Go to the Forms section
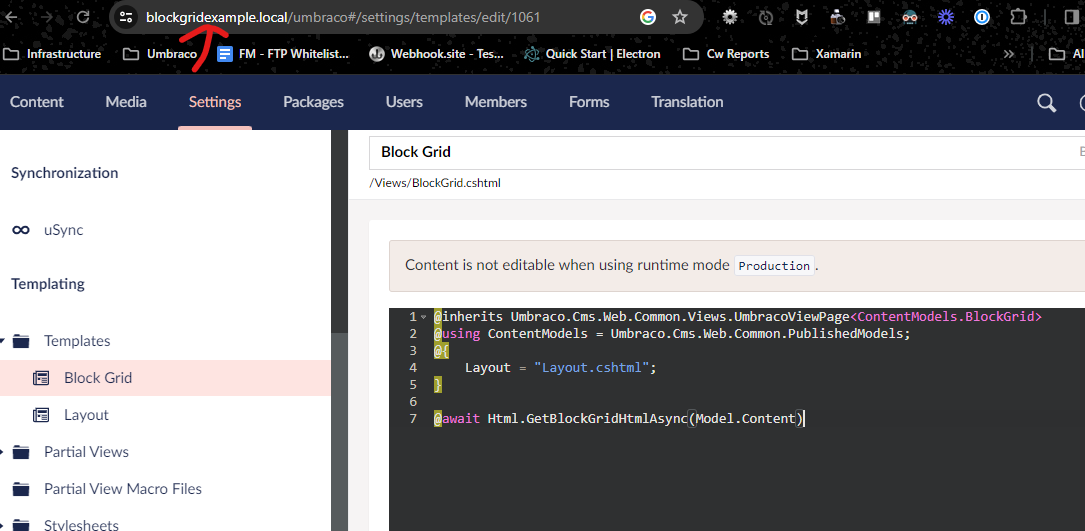Screen dimensions: 1085x531 tap(589, 102)
